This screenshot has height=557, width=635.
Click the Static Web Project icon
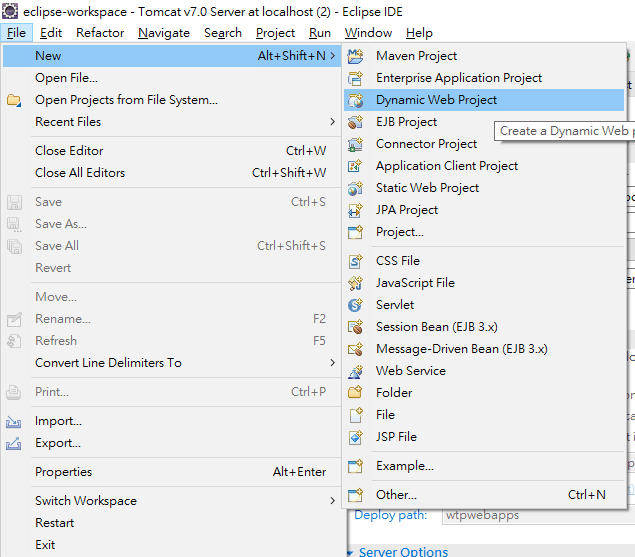pos(356,188)
